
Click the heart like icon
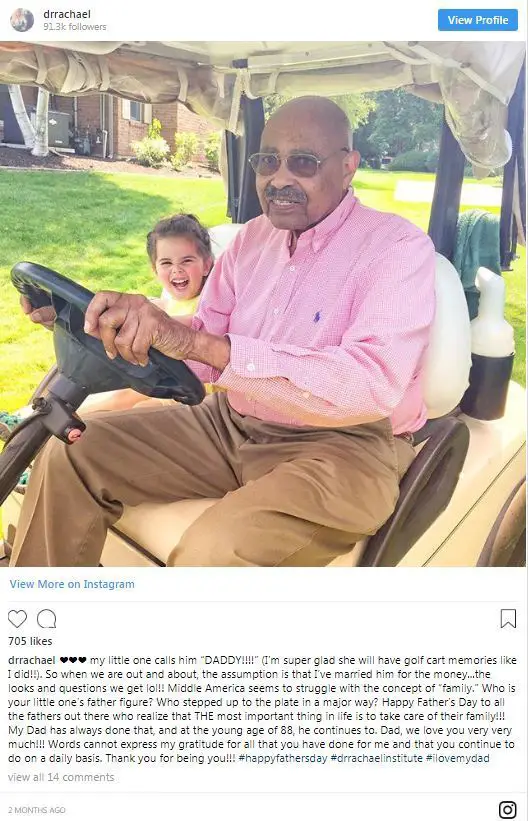pyautogui.click(x=17, y=619)
